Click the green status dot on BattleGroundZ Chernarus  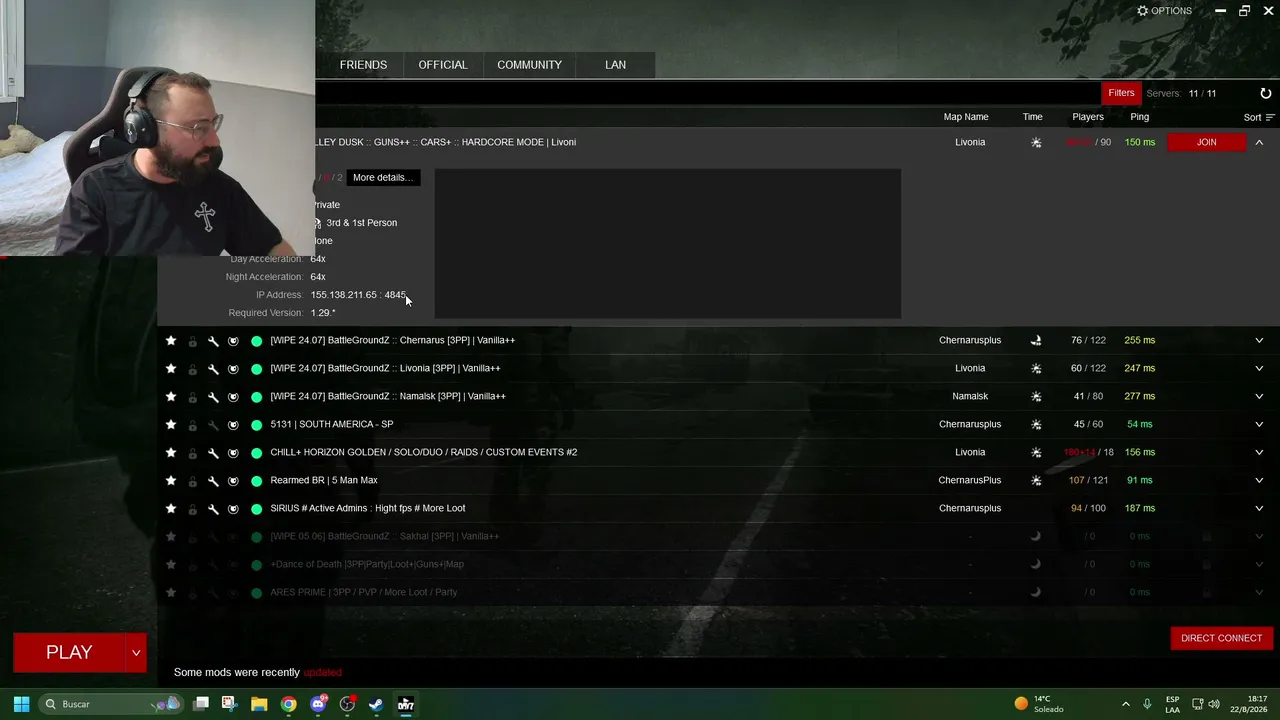(x=257, y=341)
